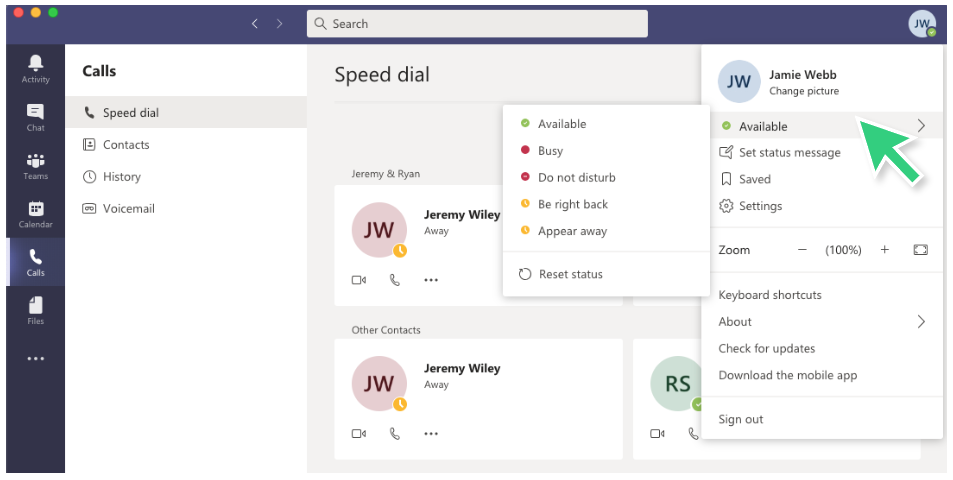Start audio call with Jeremy Wiley in Other Contacts
The height and width of the screenshot is (480, 953).
[x=395, y=434]
